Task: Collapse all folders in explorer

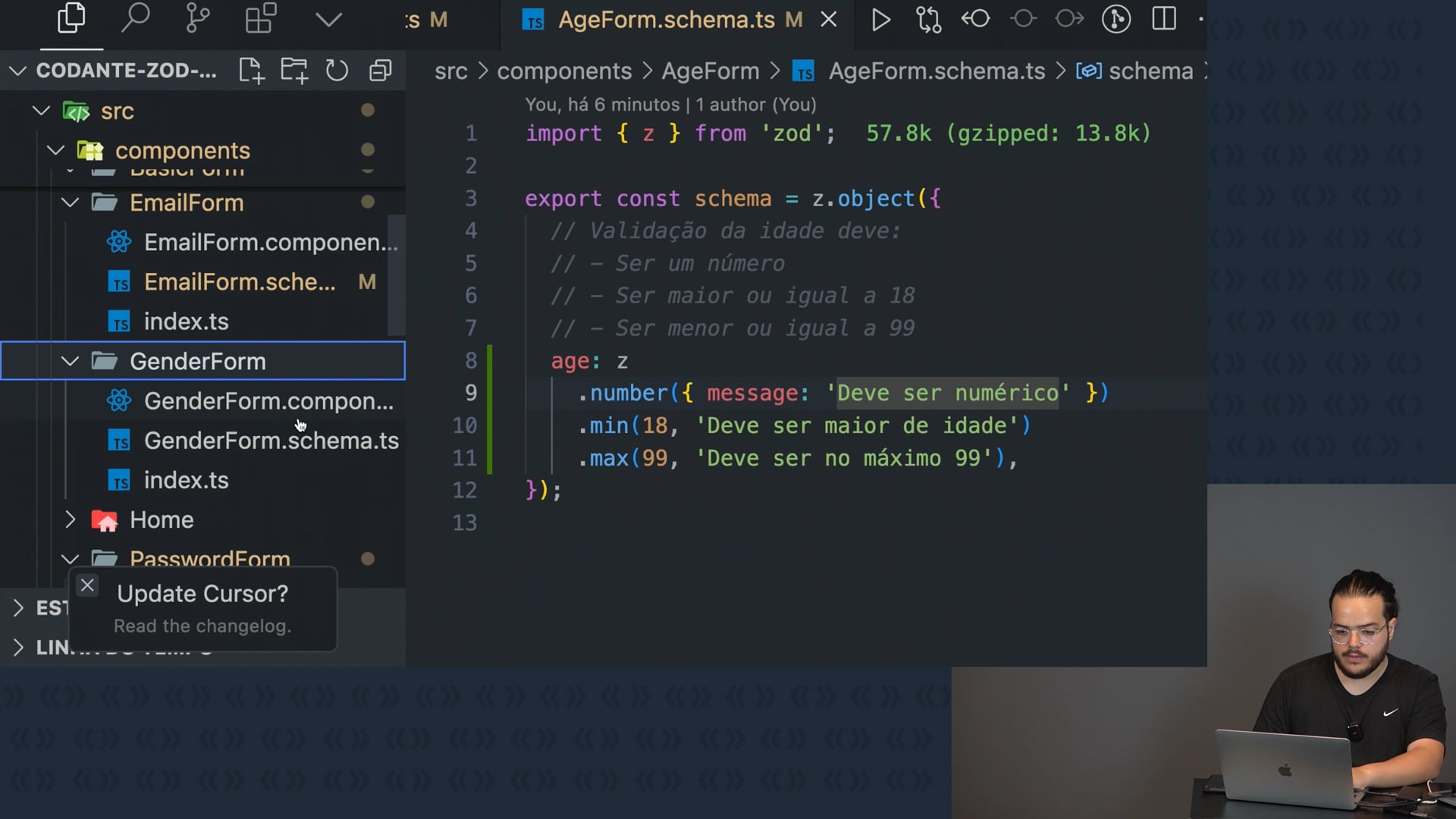Action: (x=380, y=71)
